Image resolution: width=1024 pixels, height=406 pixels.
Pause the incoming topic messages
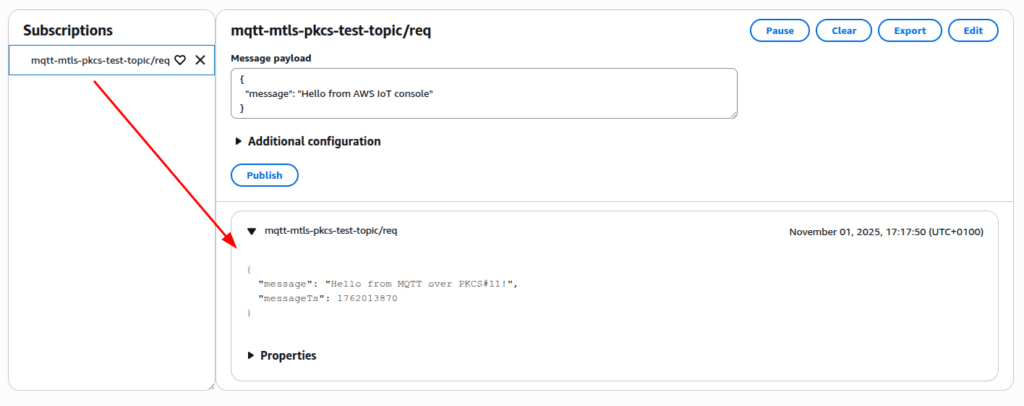click(x=779, y=31)
